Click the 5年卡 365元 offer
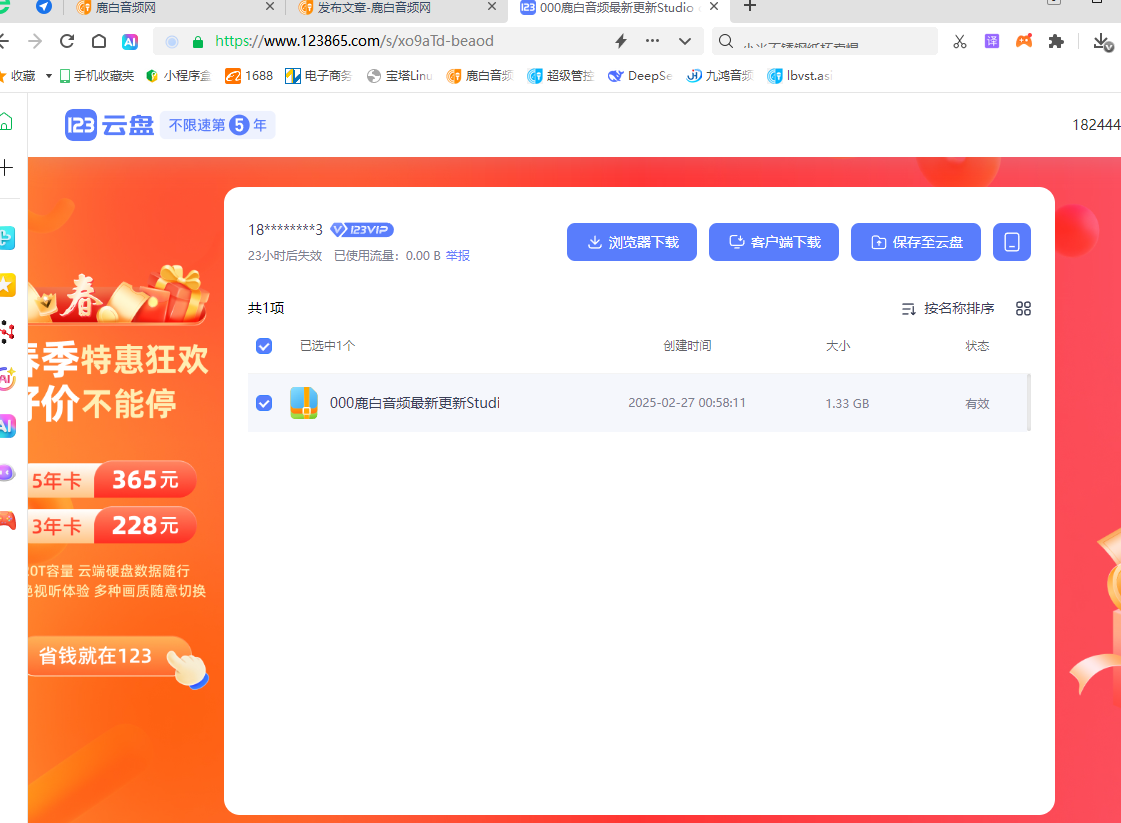1121x823 pixels. pos(112,480)
